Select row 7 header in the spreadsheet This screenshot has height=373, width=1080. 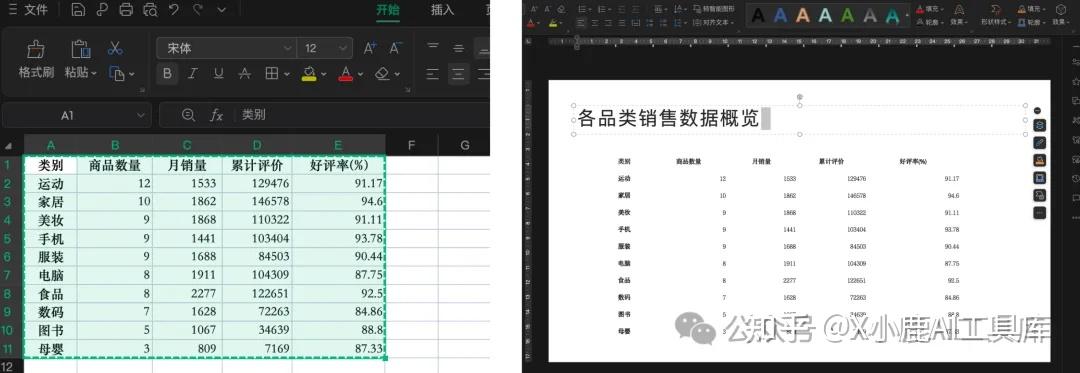coord(8,275)
